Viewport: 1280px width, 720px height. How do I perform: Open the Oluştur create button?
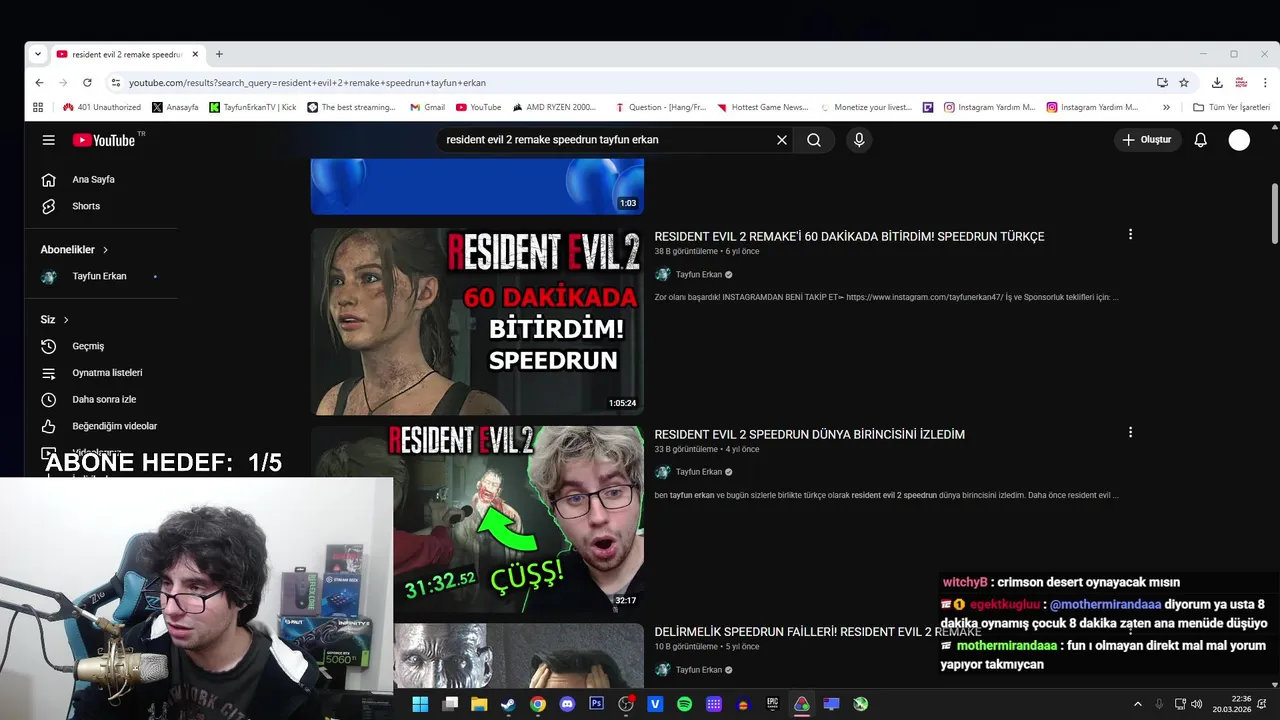(x=1147, y=140)
